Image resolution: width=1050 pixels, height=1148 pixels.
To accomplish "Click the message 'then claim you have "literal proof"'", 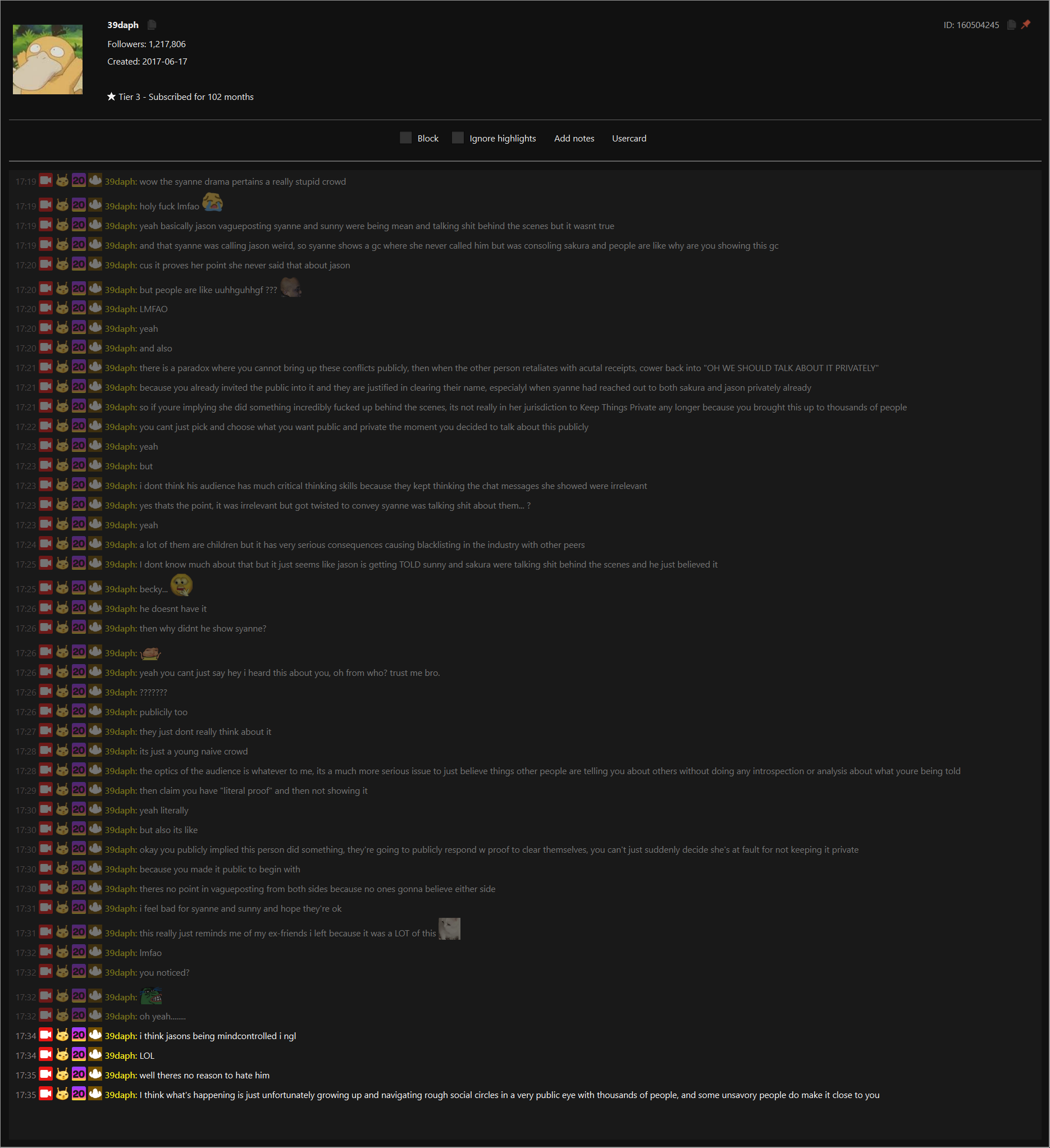I will click(254, 791).
